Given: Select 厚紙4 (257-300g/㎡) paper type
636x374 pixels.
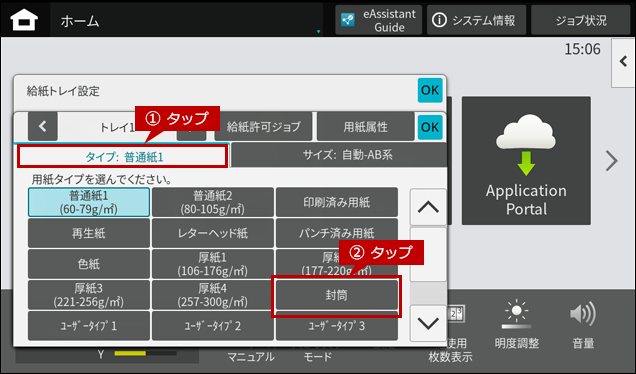Looking at the screenshot, I should [x=213, y=295].
